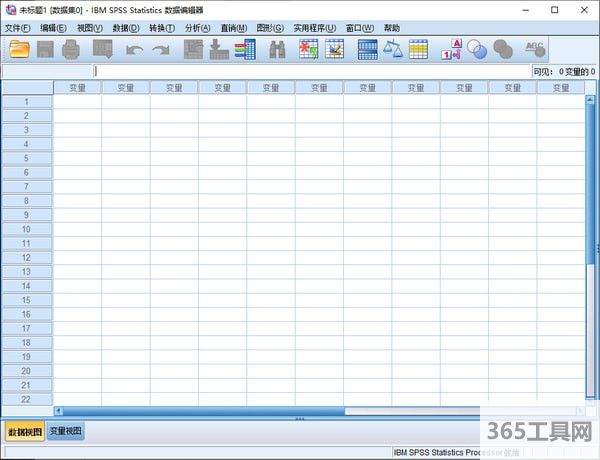Click the Find binoculars icon

(277, 49)
